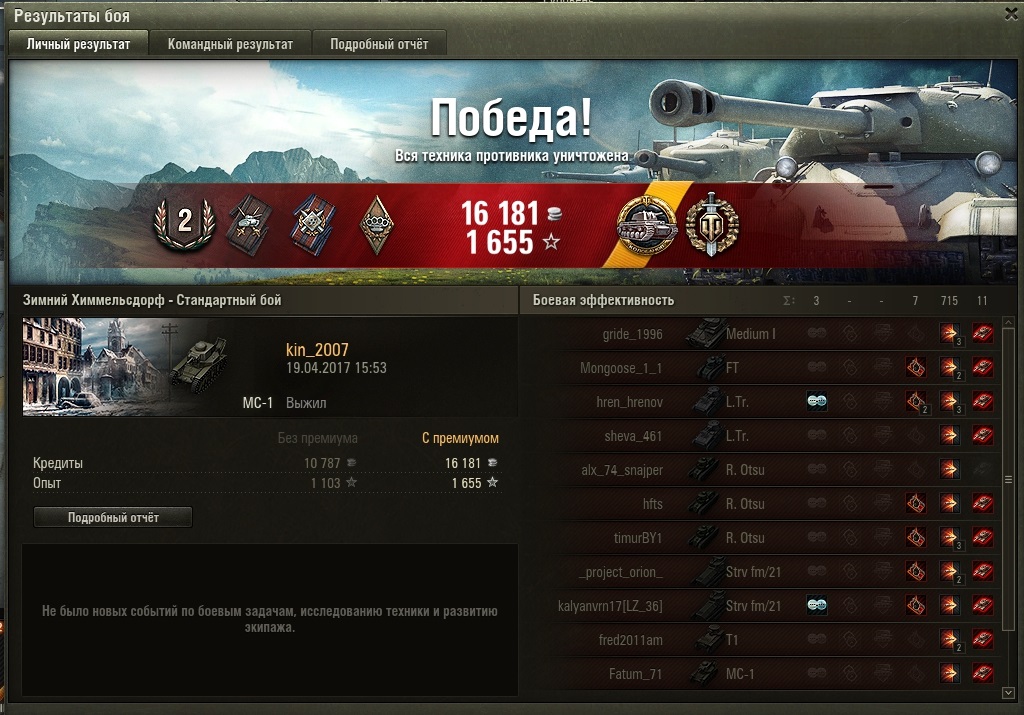This screenshot has width=1024, height=715.
Task: Click player name kin_2007
Action: (317, 350)
